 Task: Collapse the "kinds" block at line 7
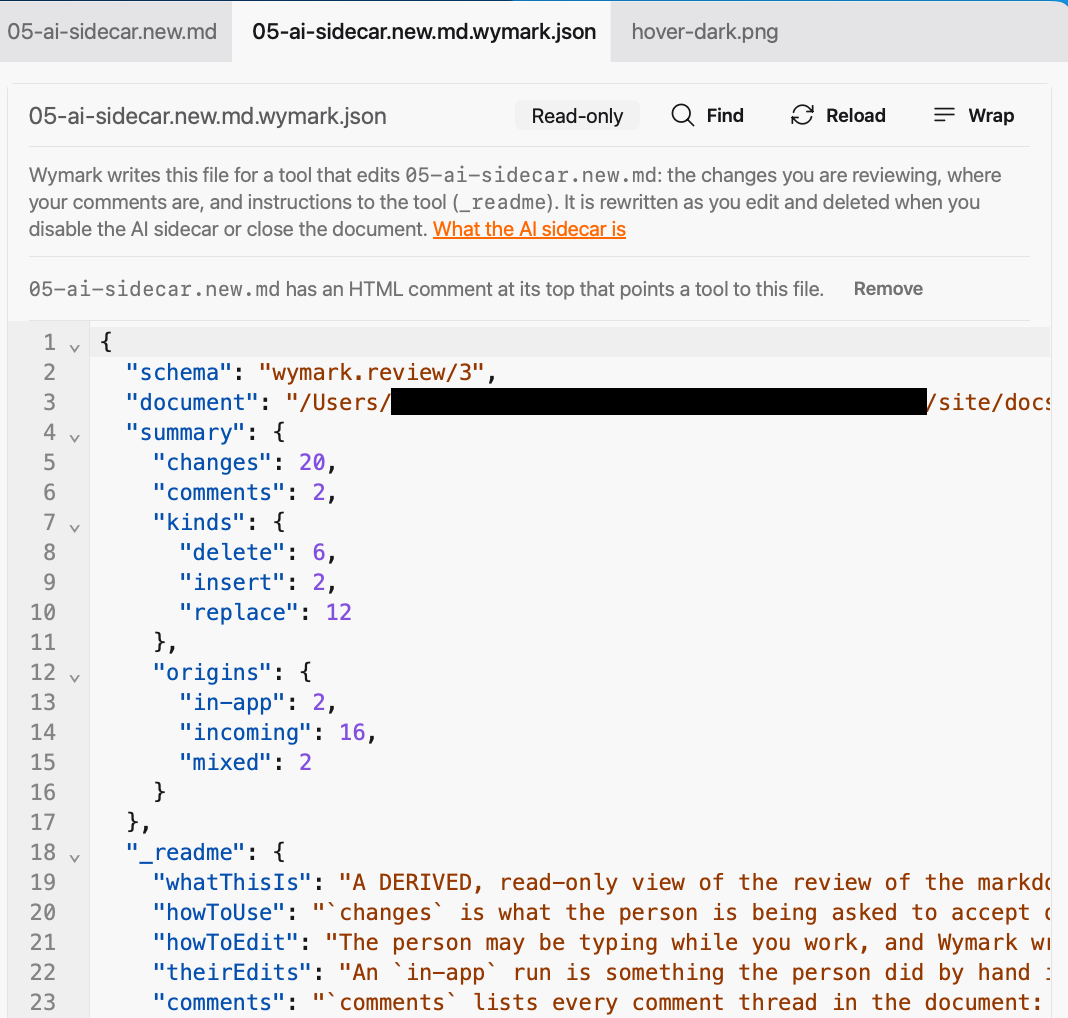click(75, 527)
